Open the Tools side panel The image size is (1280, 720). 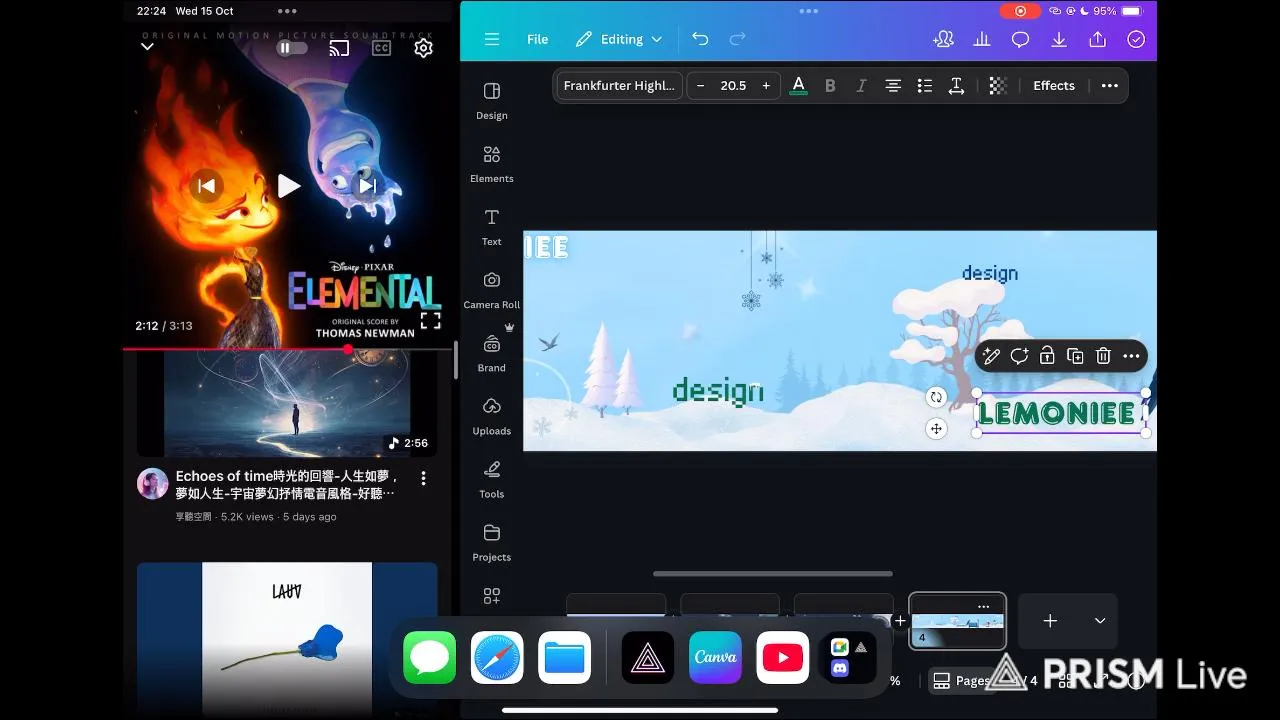(492, 479)
